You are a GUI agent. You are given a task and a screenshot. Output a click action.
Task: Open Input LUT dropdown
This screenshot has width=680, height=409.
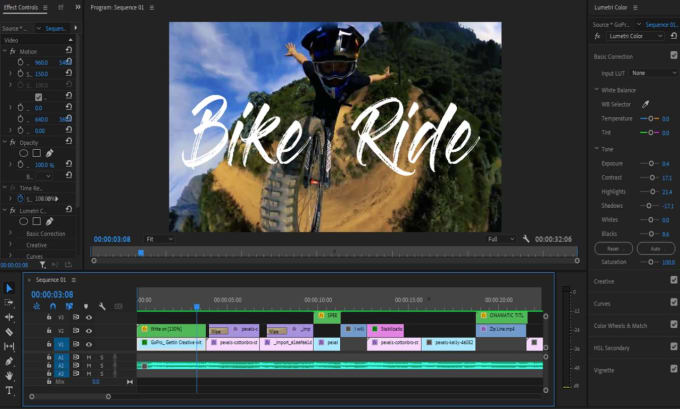654,73
